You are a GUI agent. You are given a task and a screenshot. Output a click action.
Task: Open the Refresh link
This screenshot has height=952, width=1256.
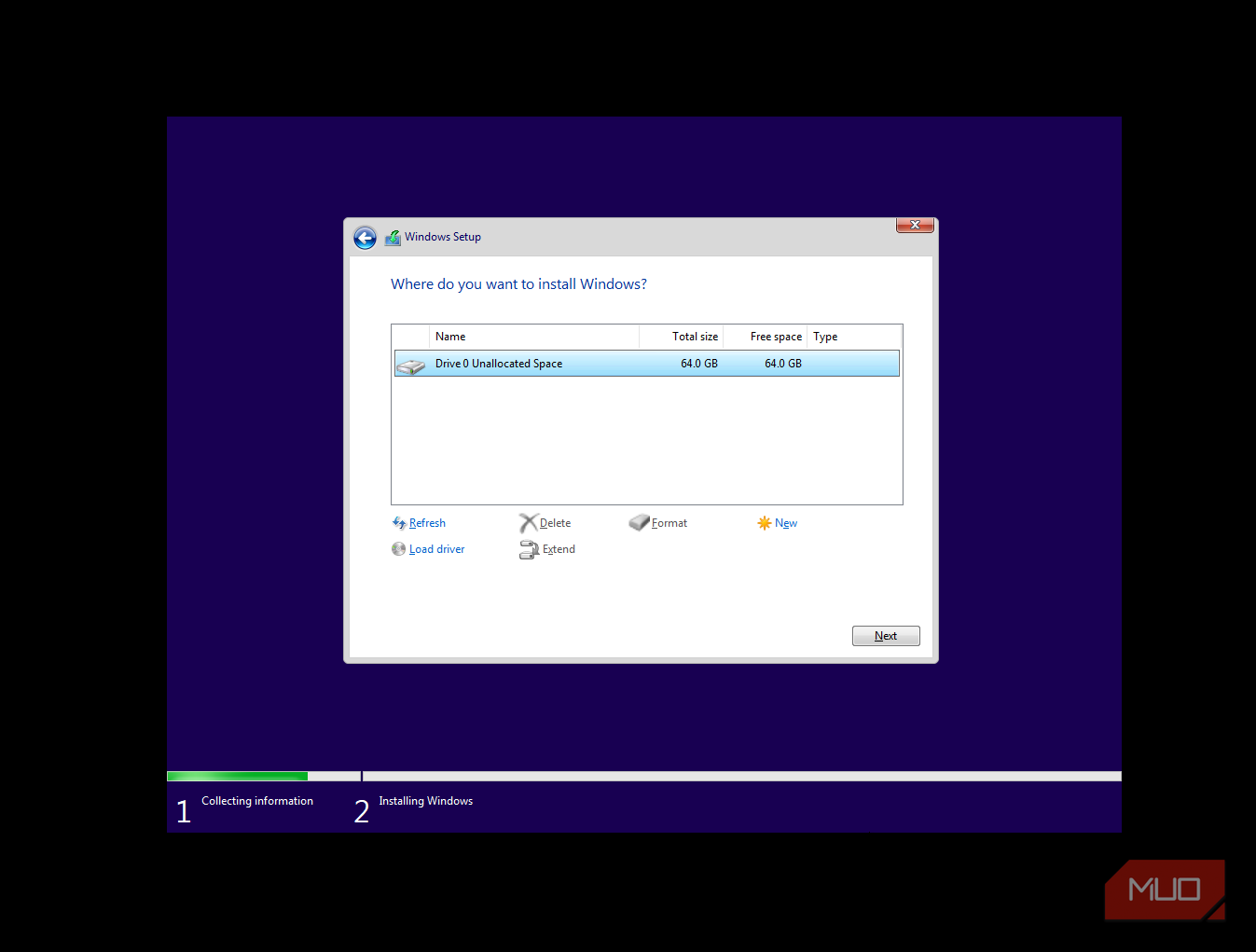[x=427, y=523]
